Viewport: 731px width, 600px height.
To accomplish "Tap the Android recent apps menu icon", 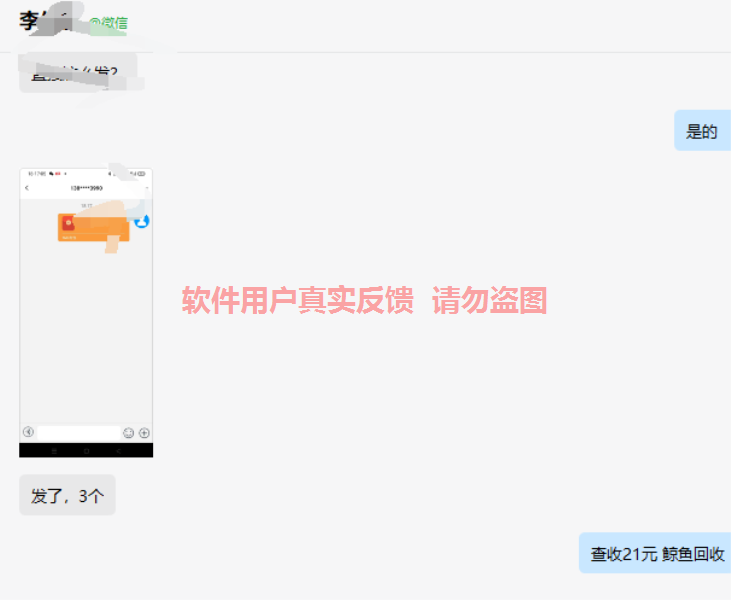I will point(54,451).
